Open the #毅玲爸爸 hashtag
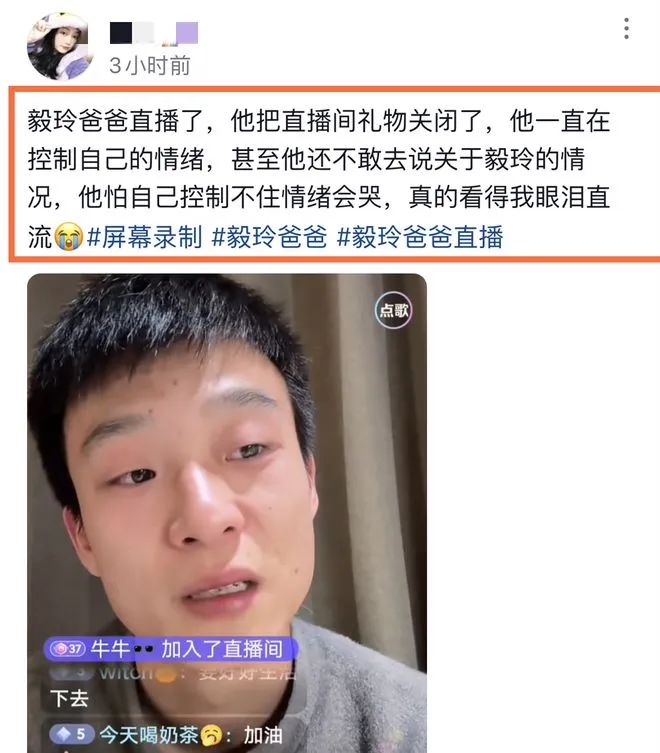The height and width of the screenshot is (753, 660). [269, 237]
